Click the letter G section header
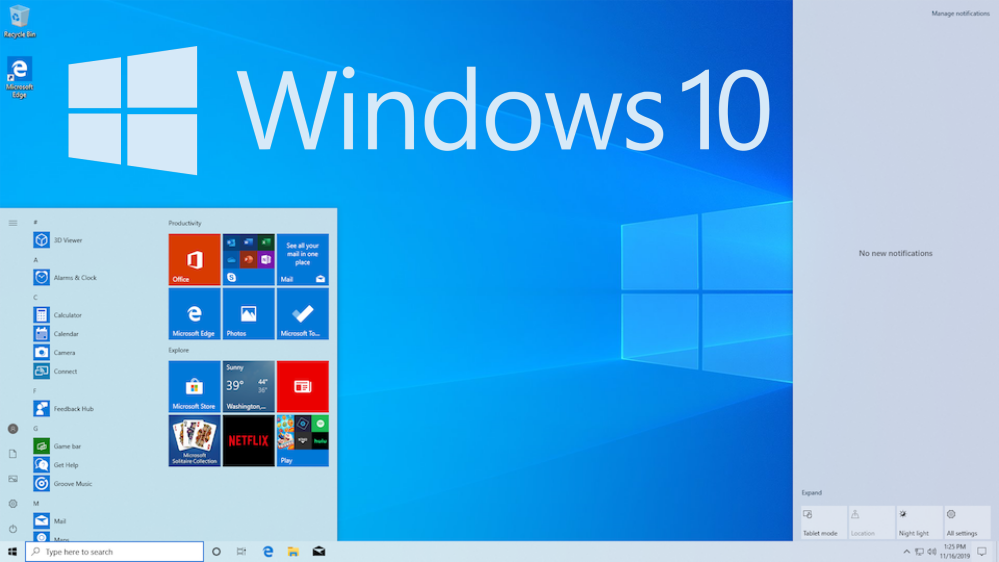 coord(36,429)
